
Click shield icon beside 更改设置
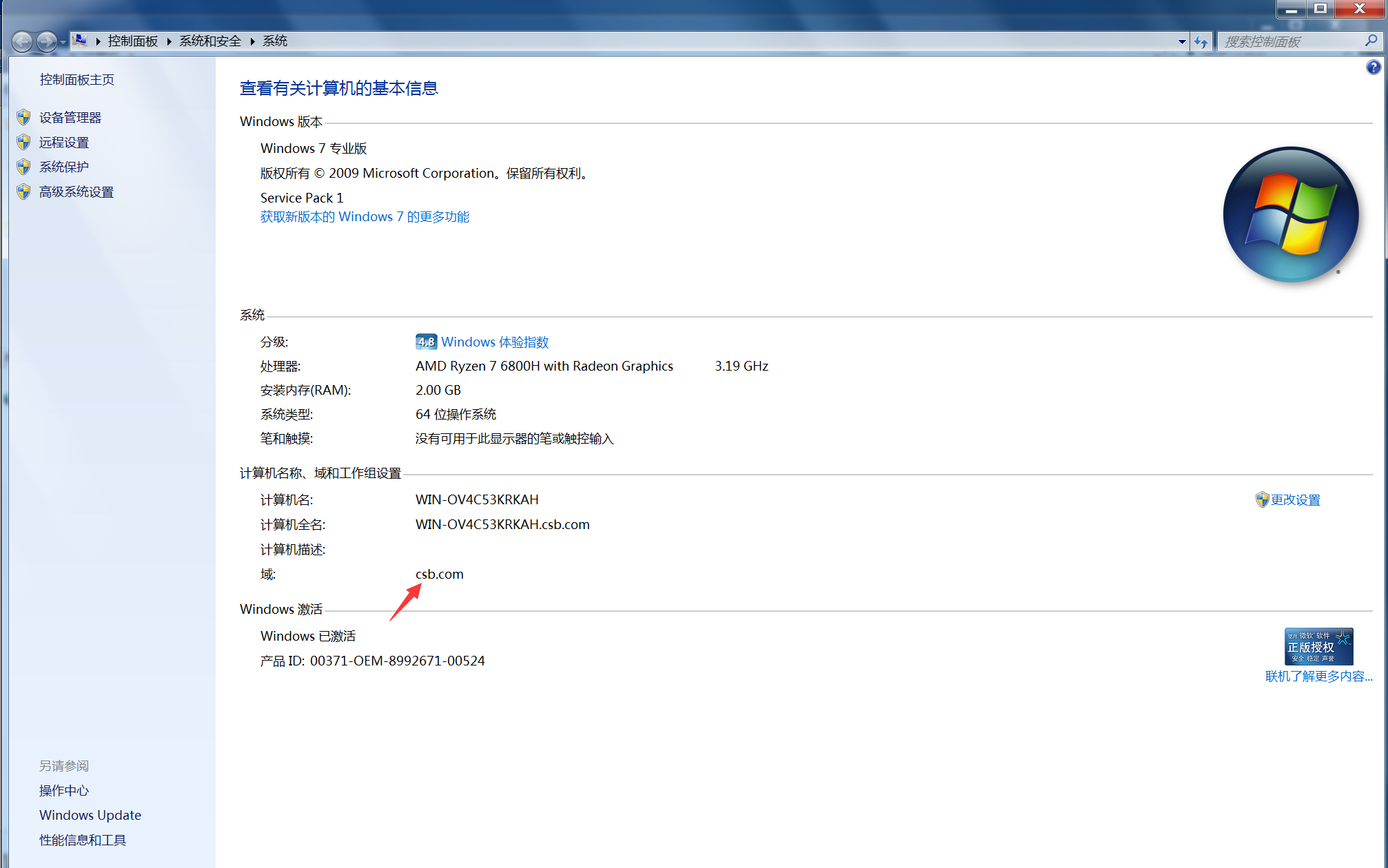(x=1262, y=499)
